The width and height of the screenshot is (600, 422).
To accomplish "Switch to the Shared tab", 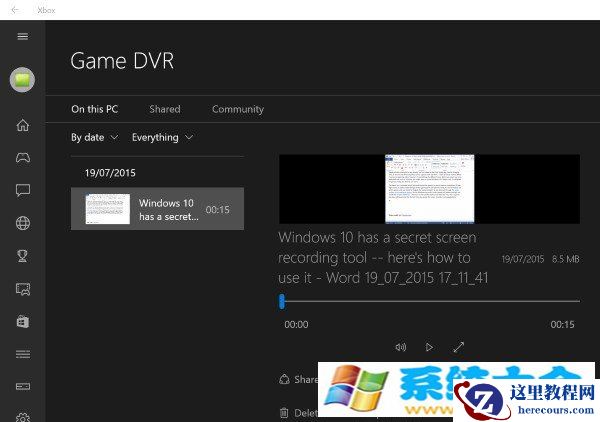I will click(165, 109).
